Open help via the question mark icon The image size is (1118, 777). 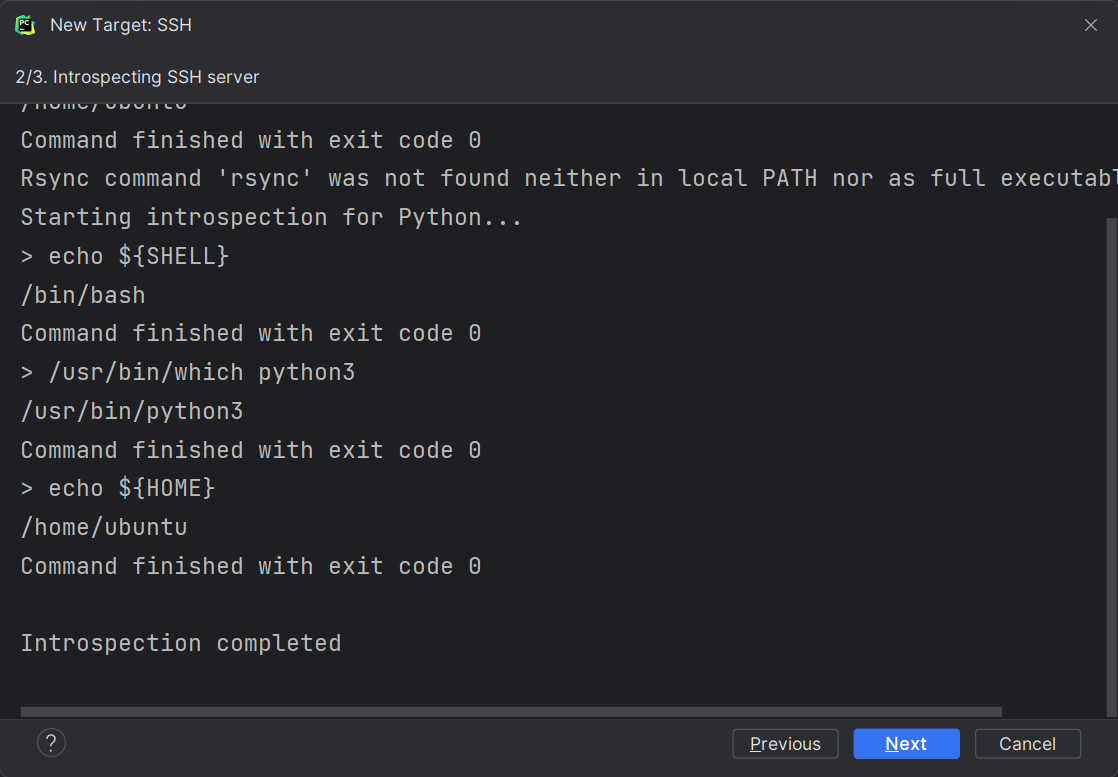point(51,743)
